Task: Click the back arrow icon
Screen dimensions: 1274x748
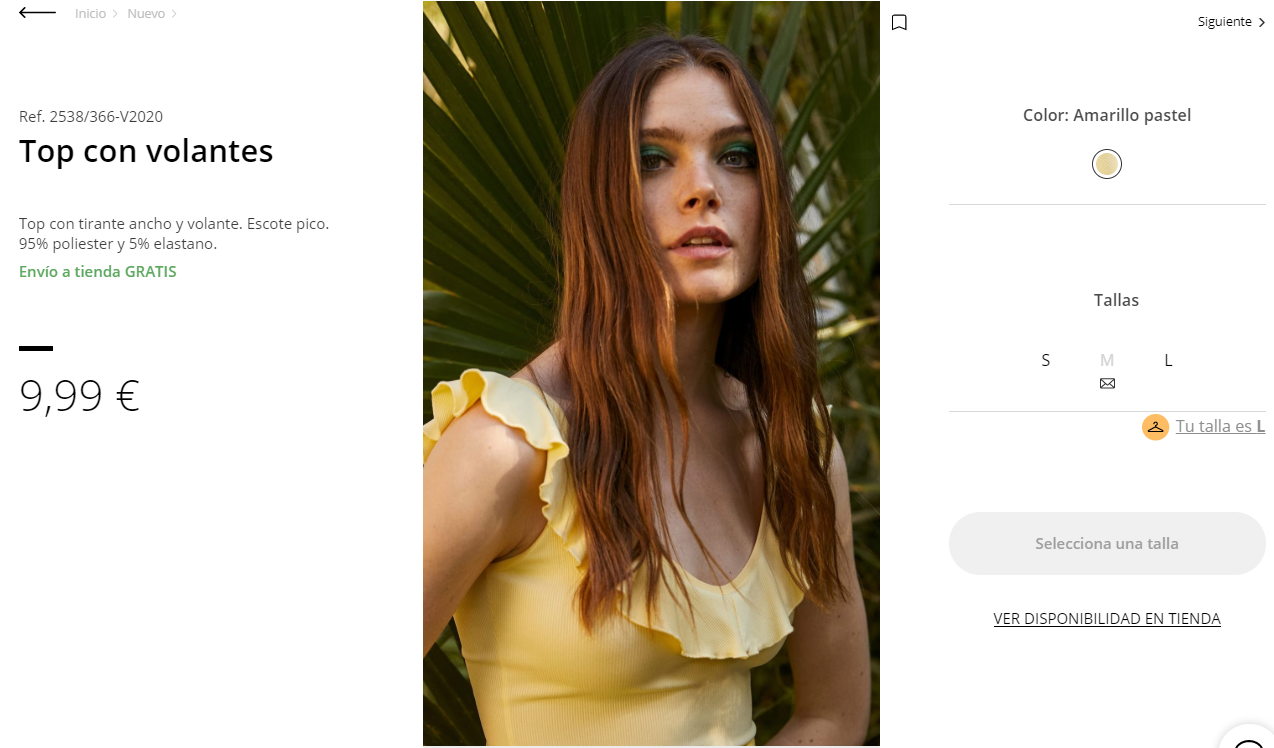Action: click(37, 13)
